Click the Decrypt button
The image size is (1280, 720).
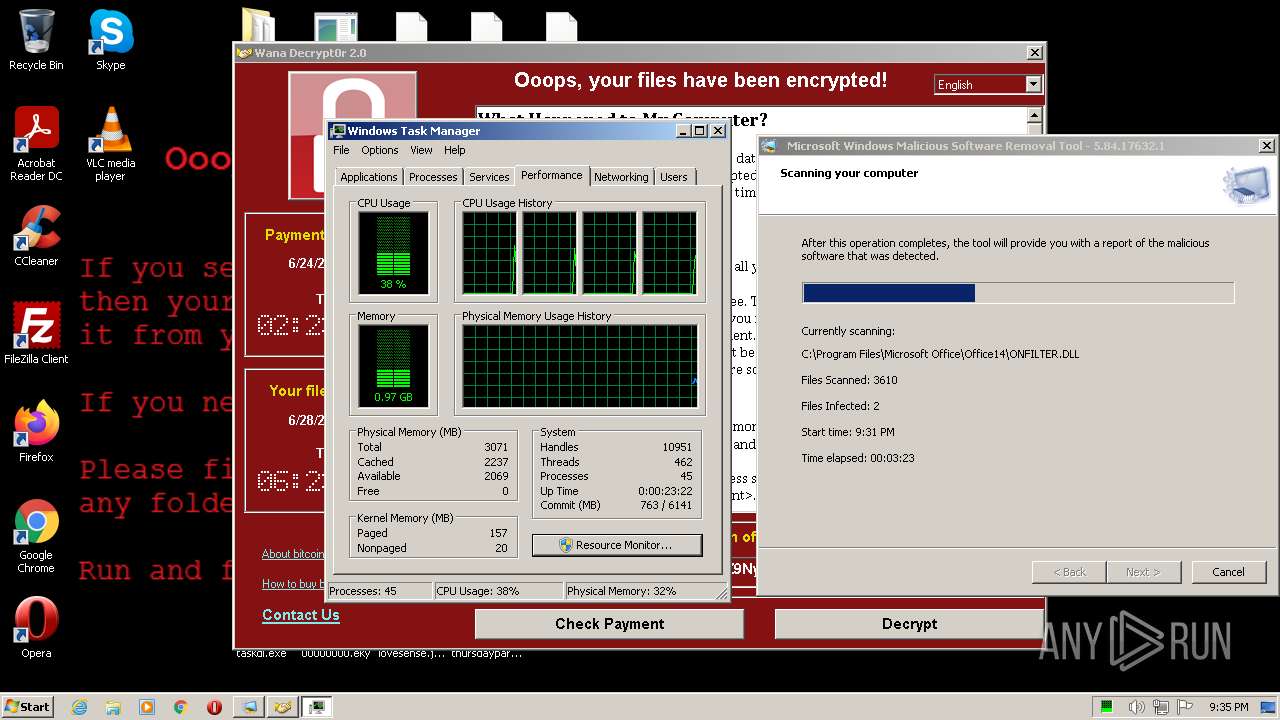tap(909, 624)
